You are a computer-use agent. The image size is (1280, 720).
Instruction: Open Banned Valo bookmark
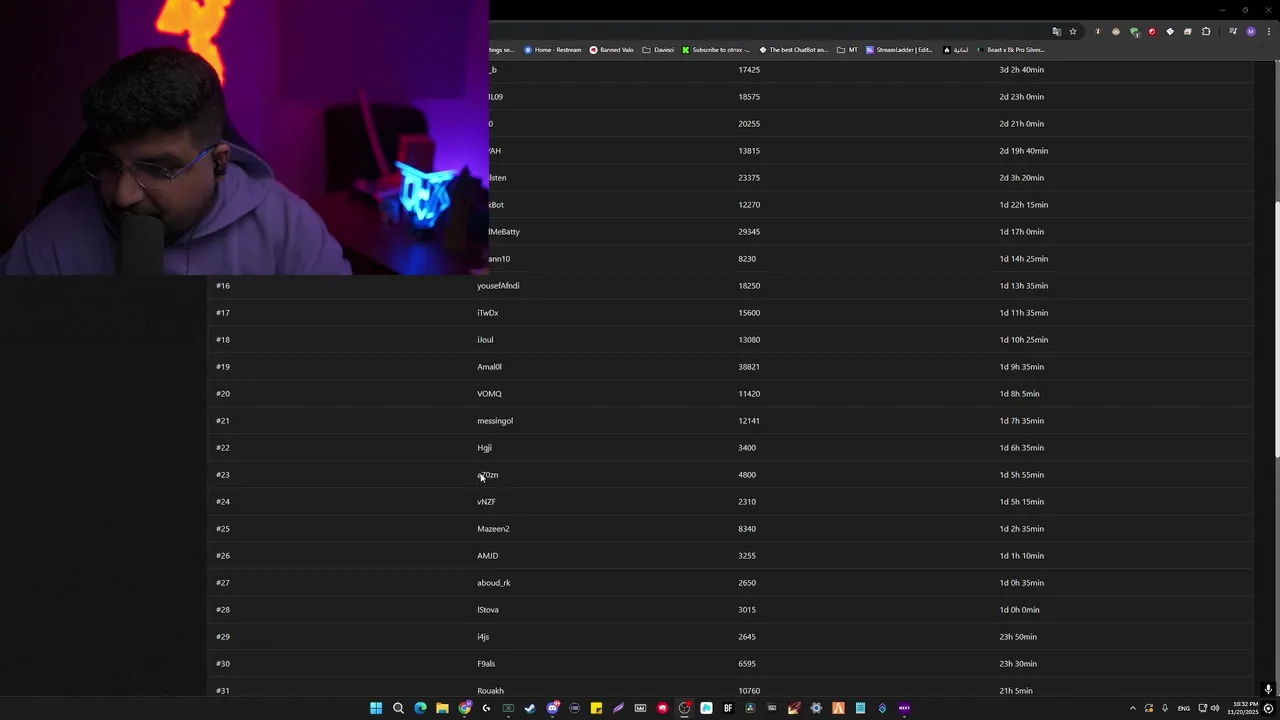611,49
